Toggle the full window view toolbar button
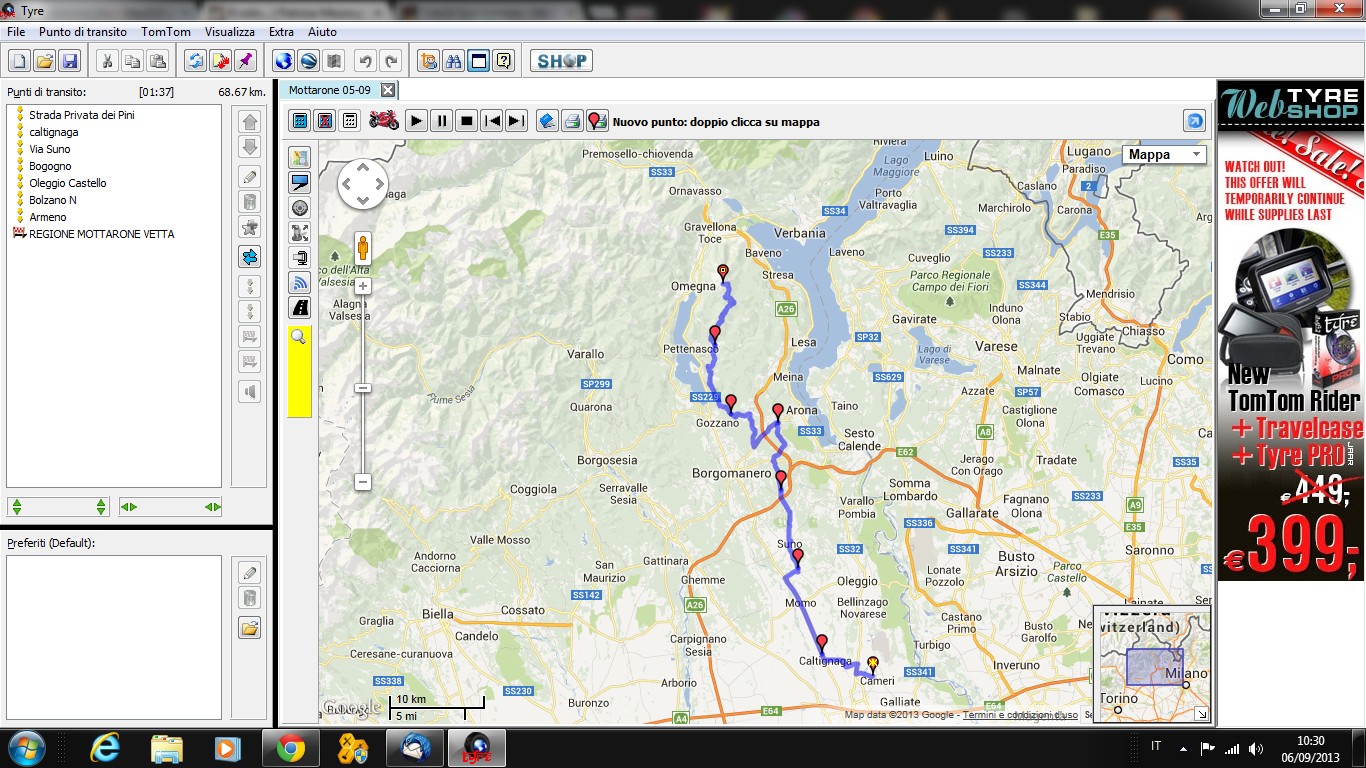Image resolution: width=1366 pixels, height=768 pixels. tap(479, 61)
